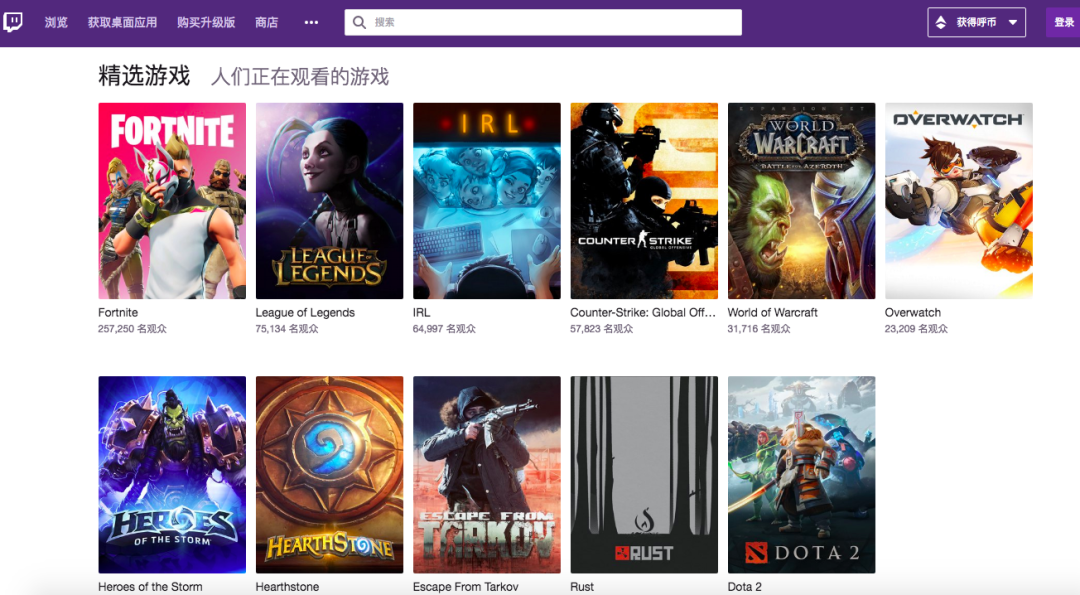This screenshot has width=1080, height=595.
Task: Open the Hearthstone cover thumbnail
Action: tap(329, 474)
